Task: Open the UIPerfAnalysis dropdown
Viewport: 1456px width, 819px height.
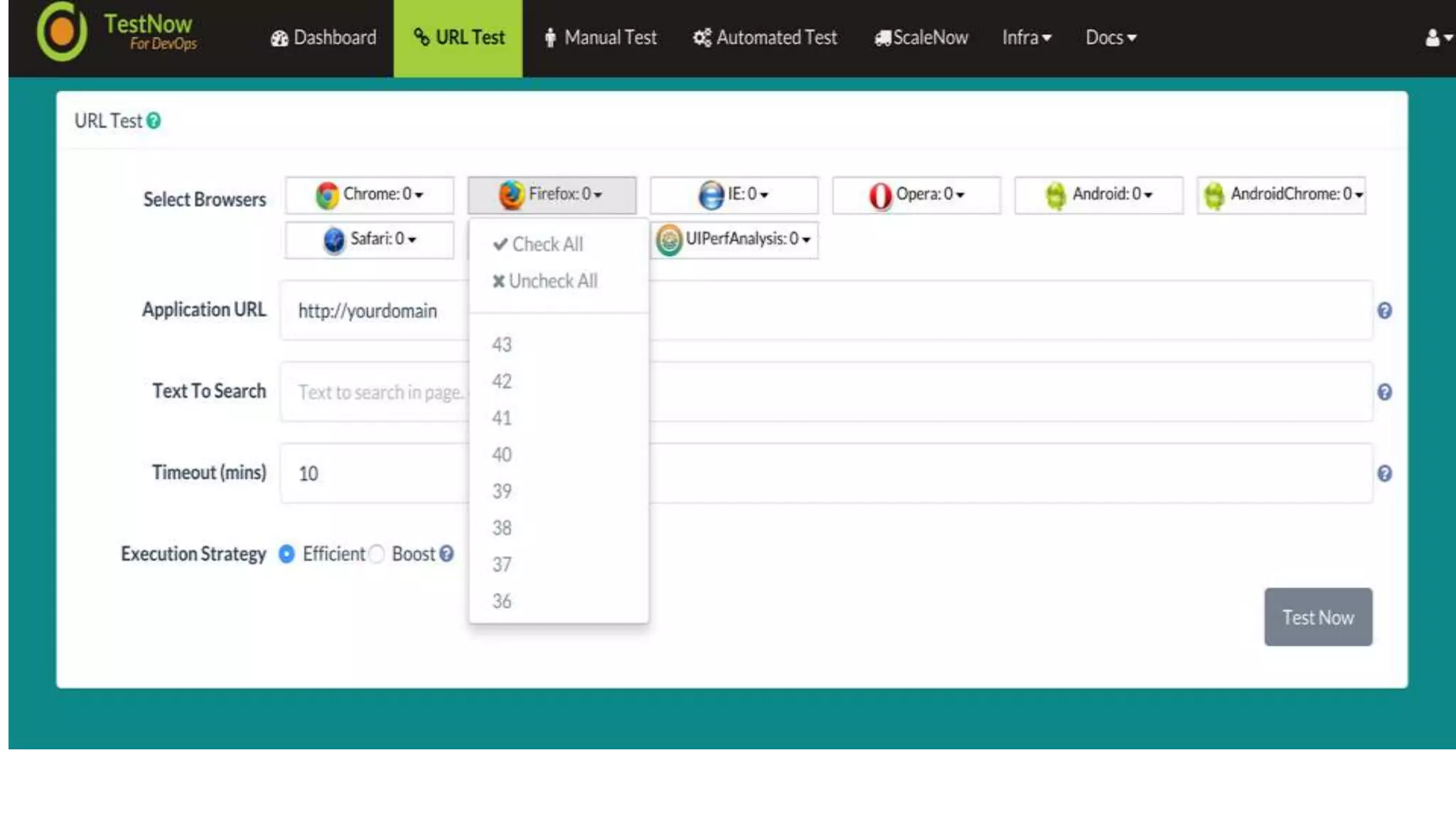Action: [735, 240]
